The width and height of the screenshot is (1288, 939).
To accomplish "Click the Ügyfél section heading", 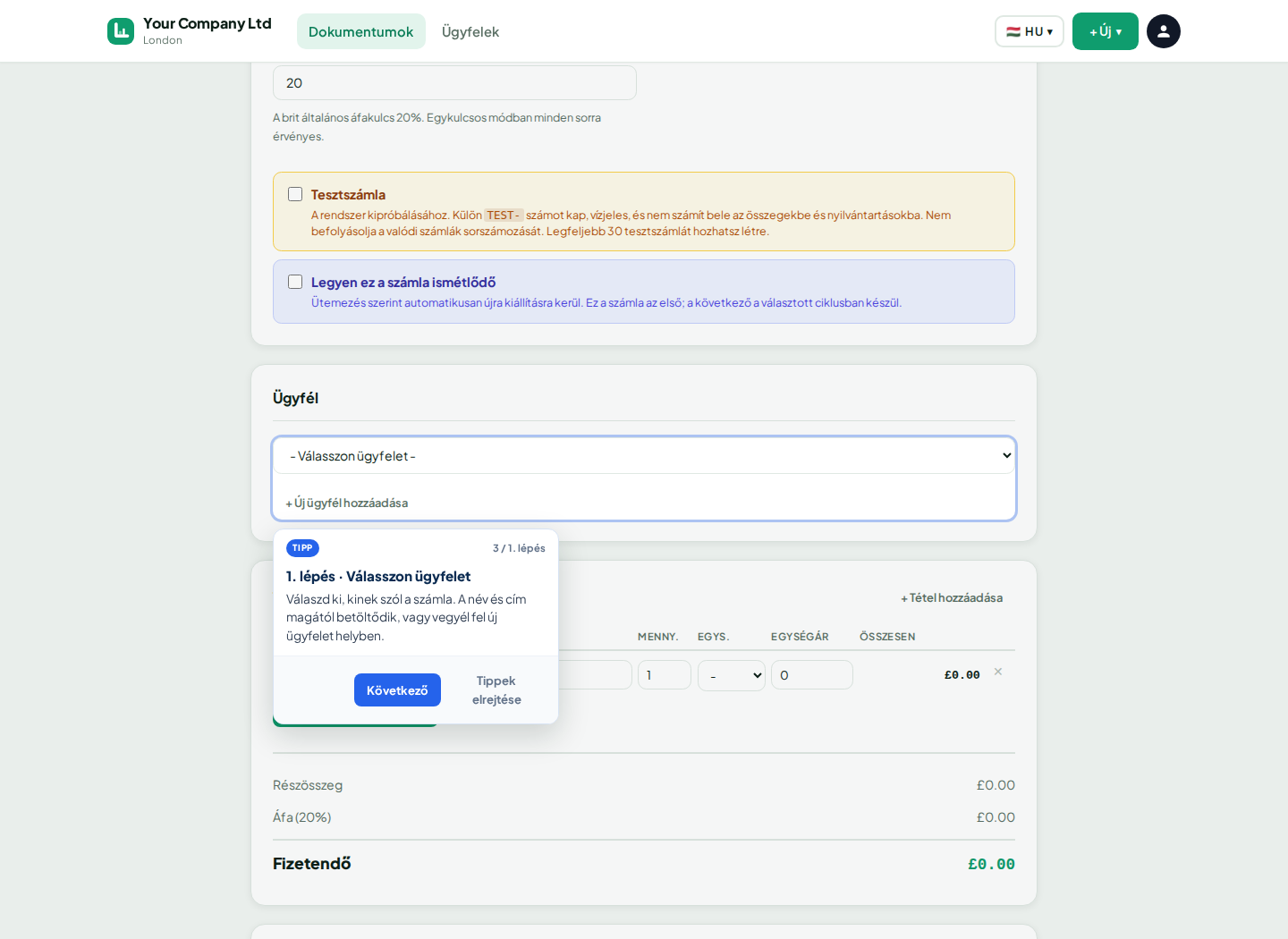I will (295, 398).
